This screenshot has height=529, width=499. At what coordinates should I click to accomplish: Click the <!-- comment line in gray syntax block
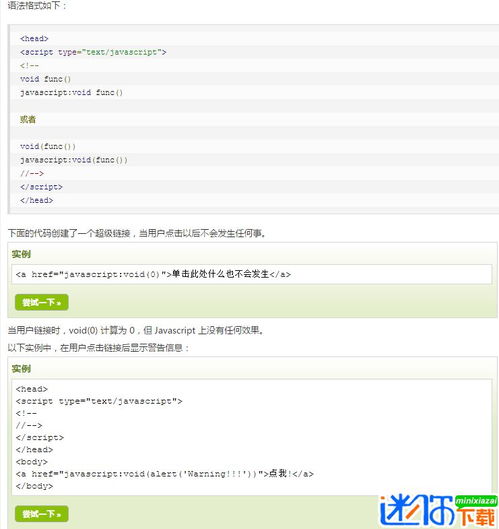(29, 65)
